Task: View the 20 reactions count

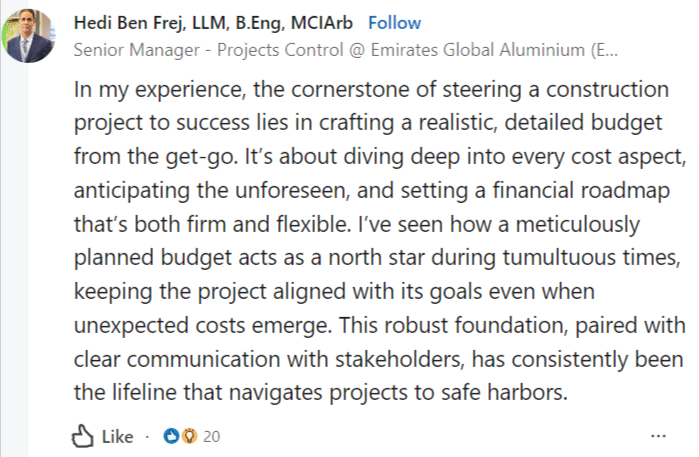Action: click(211, 436)
